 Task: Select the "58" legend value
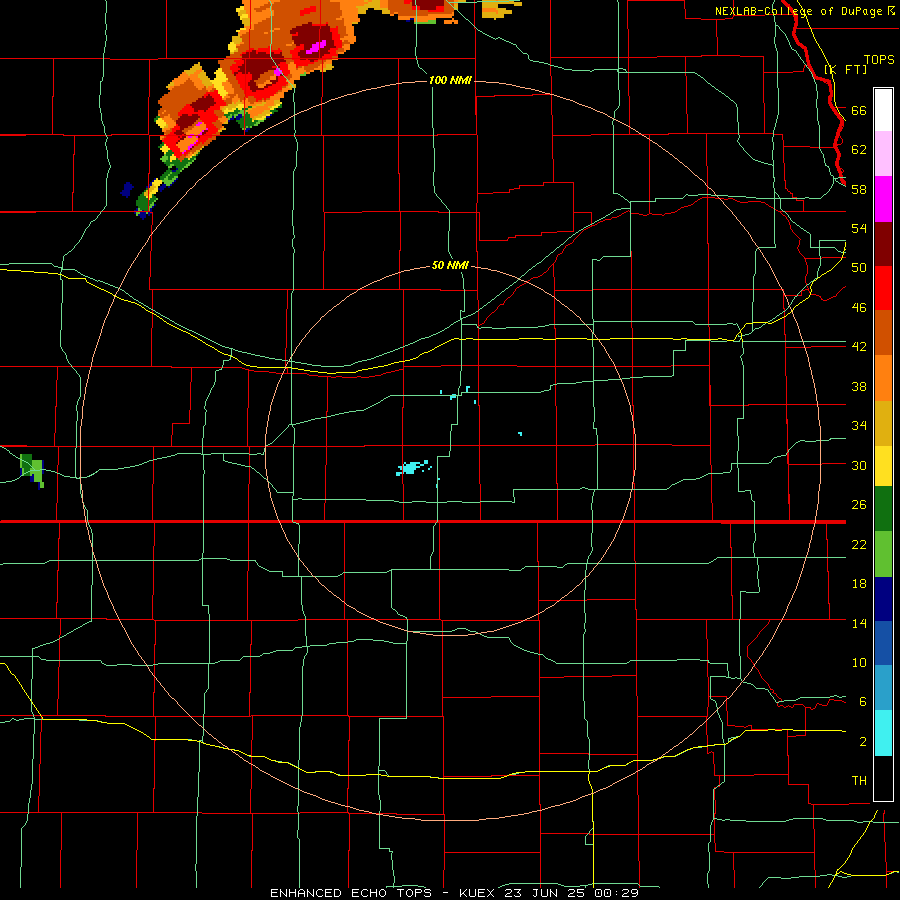click(859, 189)
